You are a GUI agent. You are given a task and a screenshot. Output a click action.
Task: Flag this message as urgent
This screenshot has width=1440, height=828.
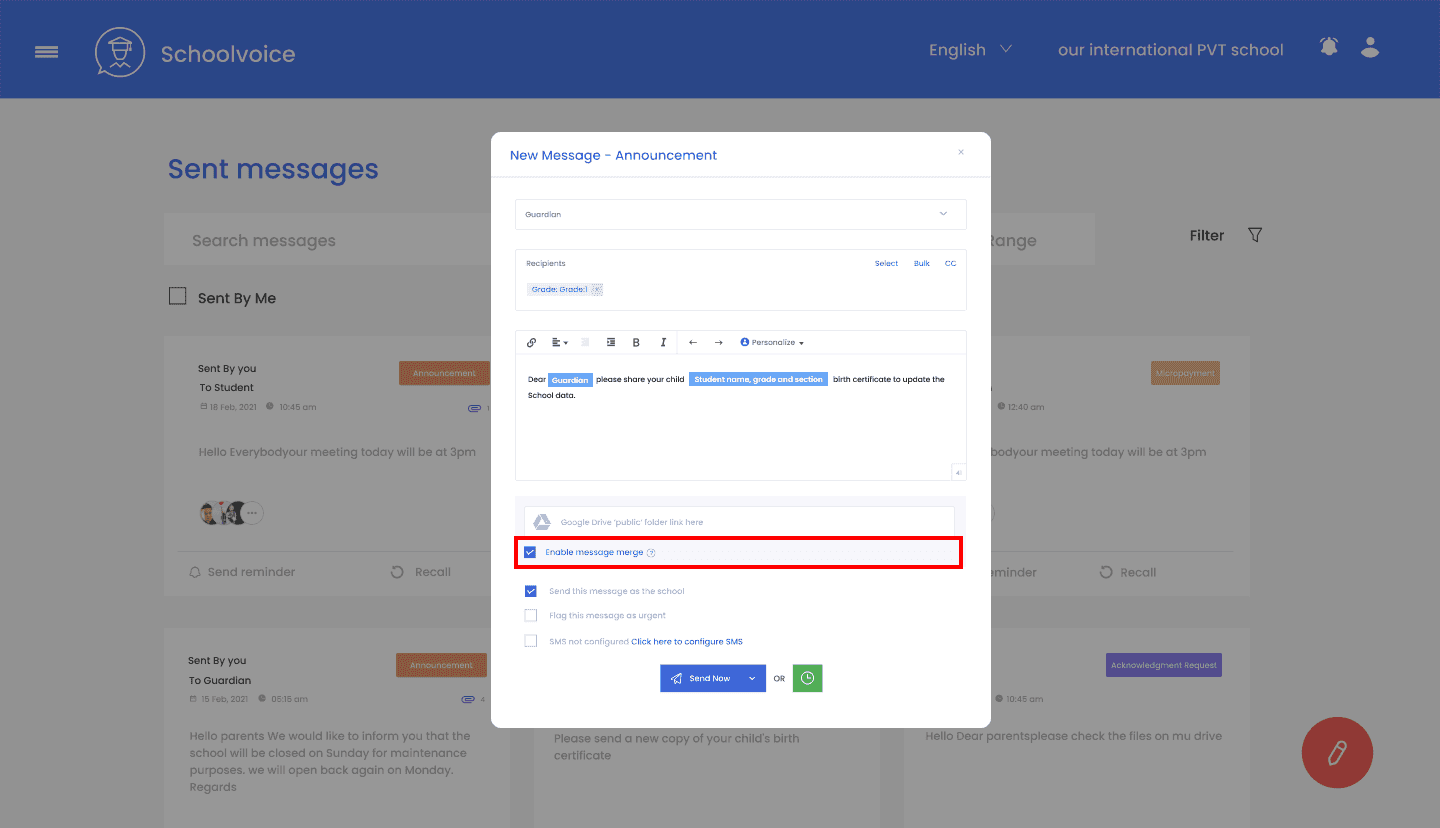[x=530, y=615]
